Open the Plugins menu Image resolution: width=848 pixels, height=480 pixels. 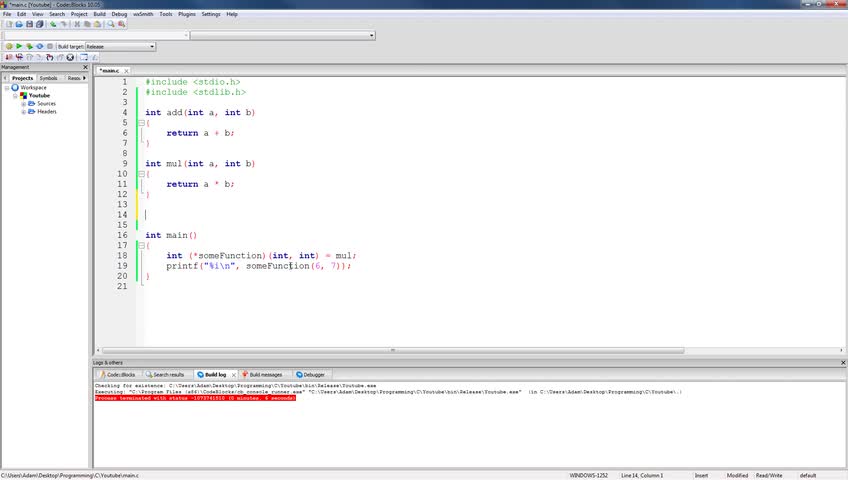[x=187, y=14]
